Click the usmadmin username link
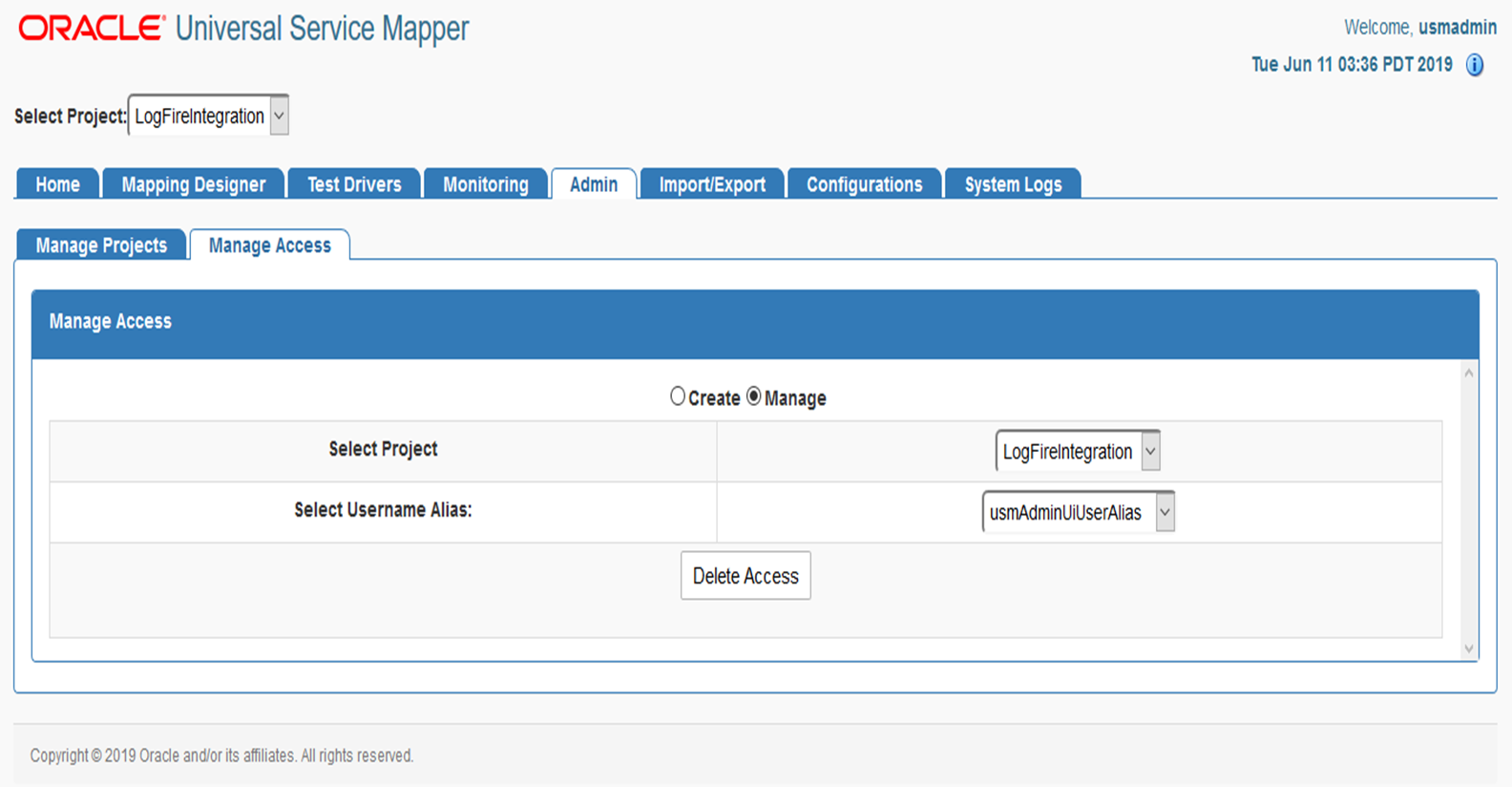 (1457, 28)
